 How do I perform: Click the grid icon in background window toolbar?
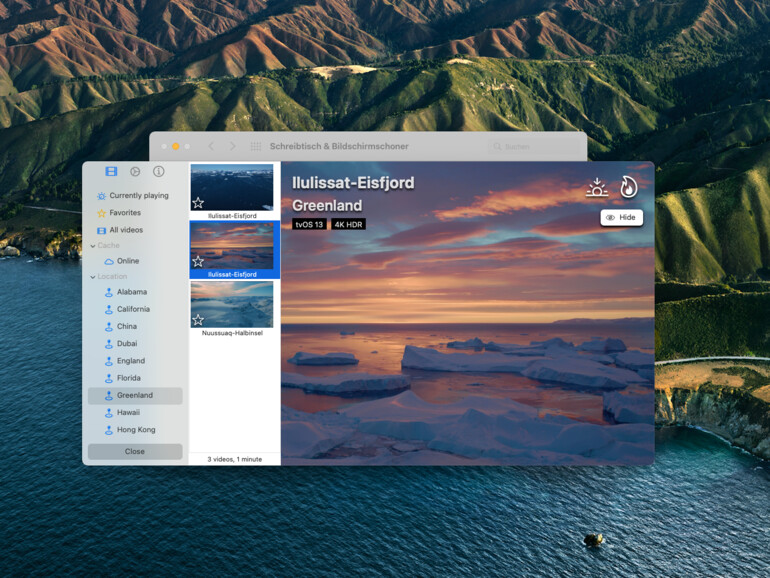coord(256,146)
